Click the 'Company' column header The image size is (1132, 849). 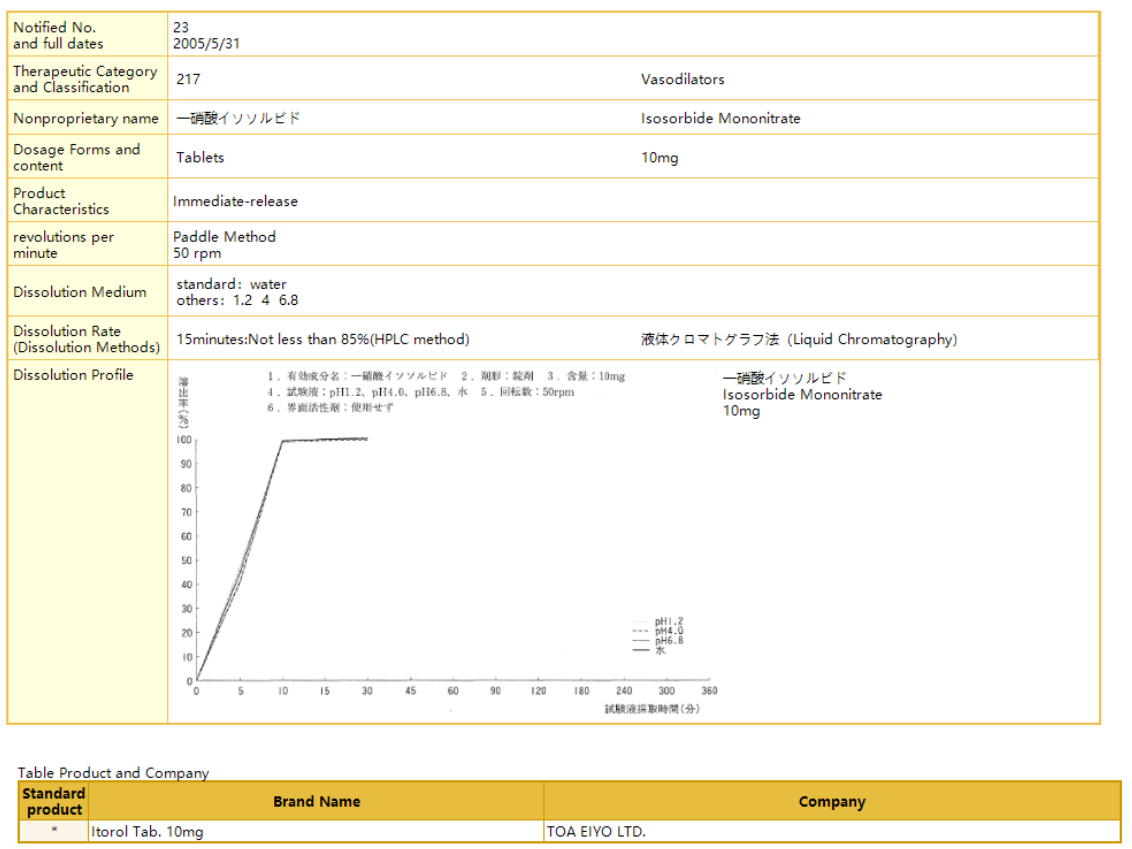point(831,802)
